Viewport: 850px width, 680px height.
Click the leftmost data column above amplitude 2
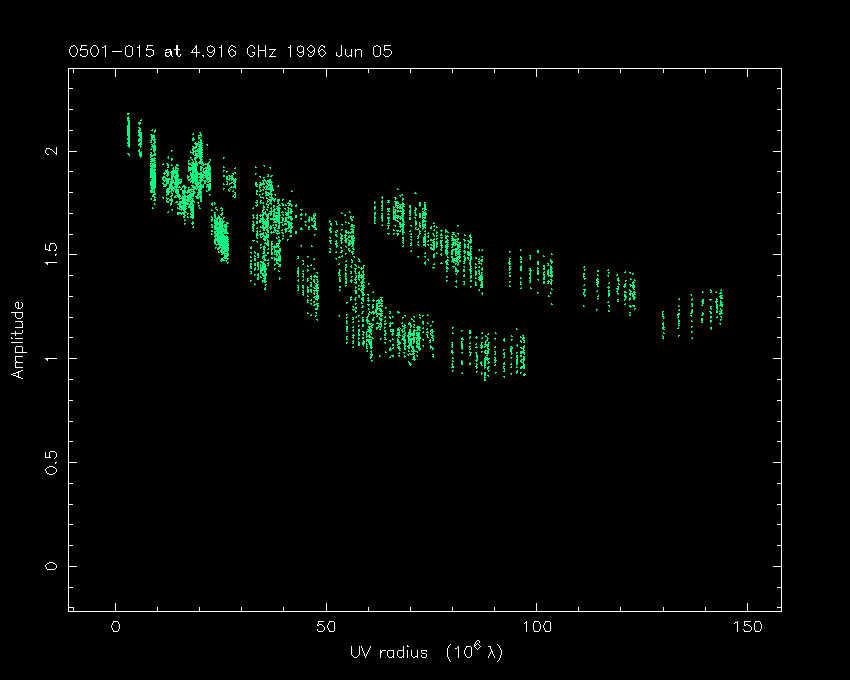[x=128, y=135]
